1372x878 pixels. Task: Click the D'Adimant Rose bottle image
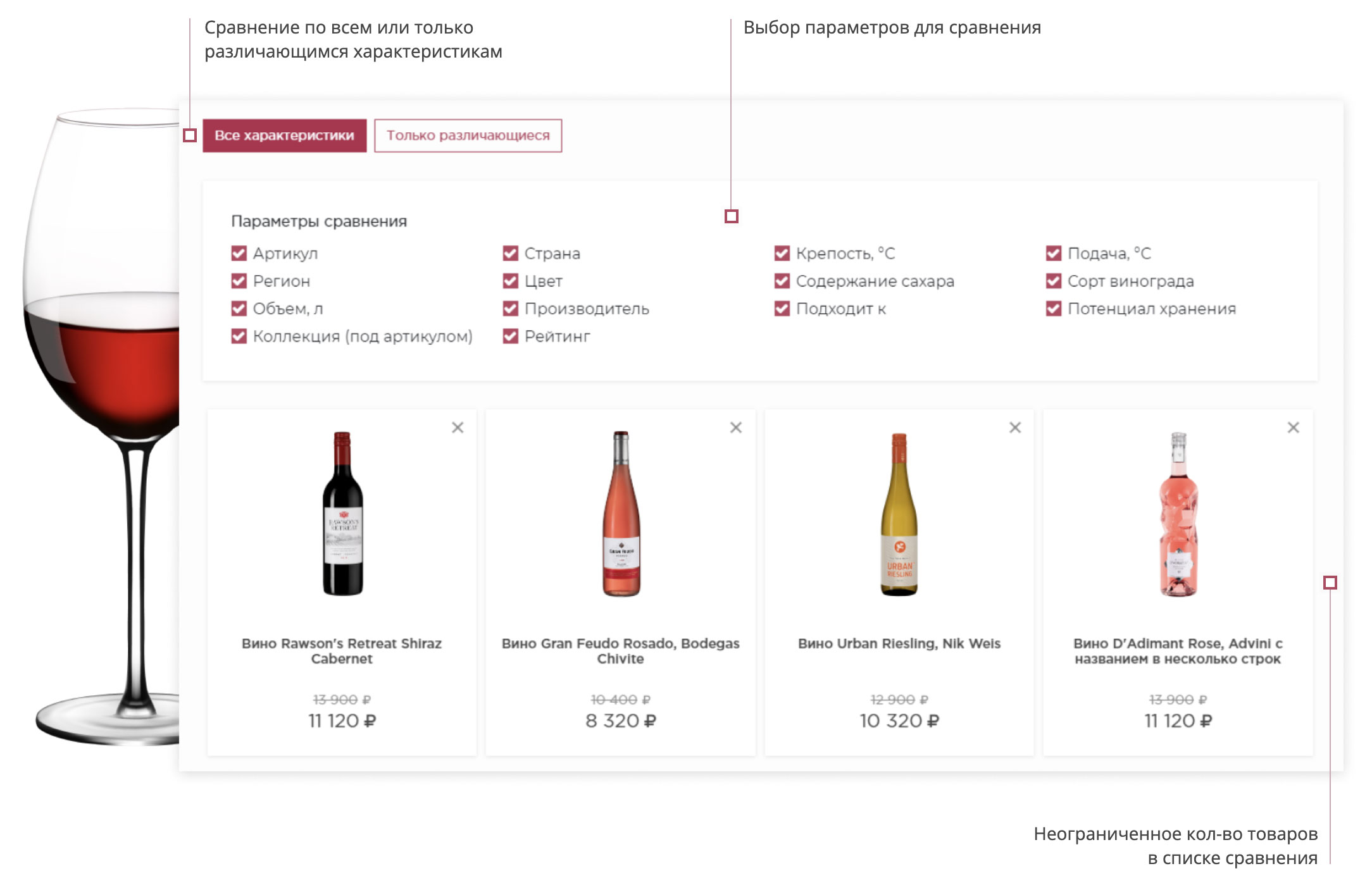(1178, 514)
